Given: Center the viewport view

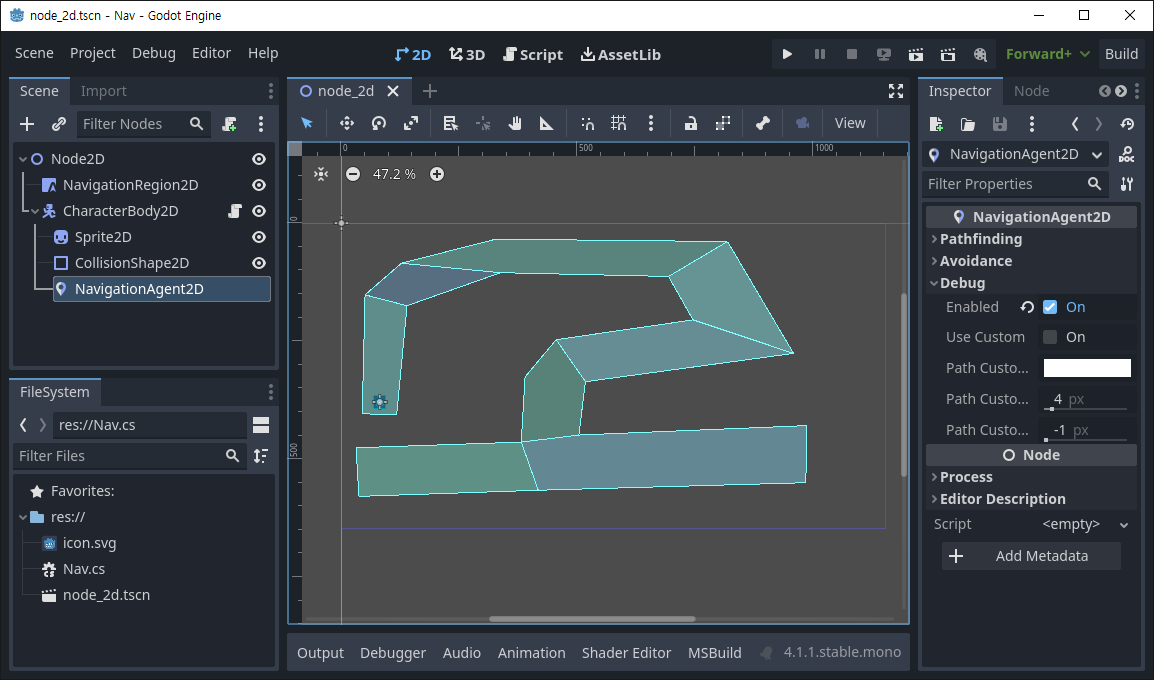Looking at the screenshot, I should click(x=321, y=174).
